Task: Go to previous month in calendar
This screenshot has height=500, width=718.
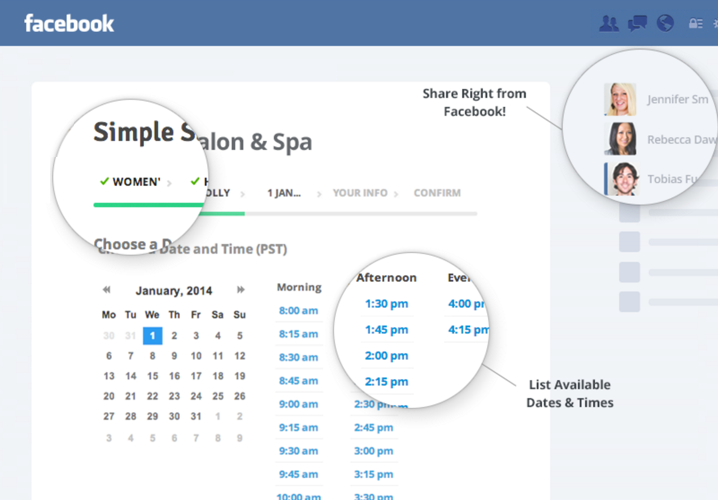Action: pos(106,290)
